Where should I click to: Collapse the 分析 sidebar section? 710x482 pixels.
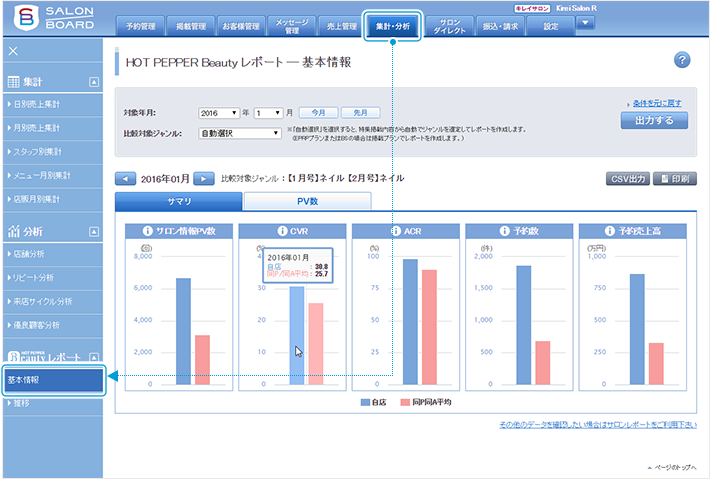94,231
